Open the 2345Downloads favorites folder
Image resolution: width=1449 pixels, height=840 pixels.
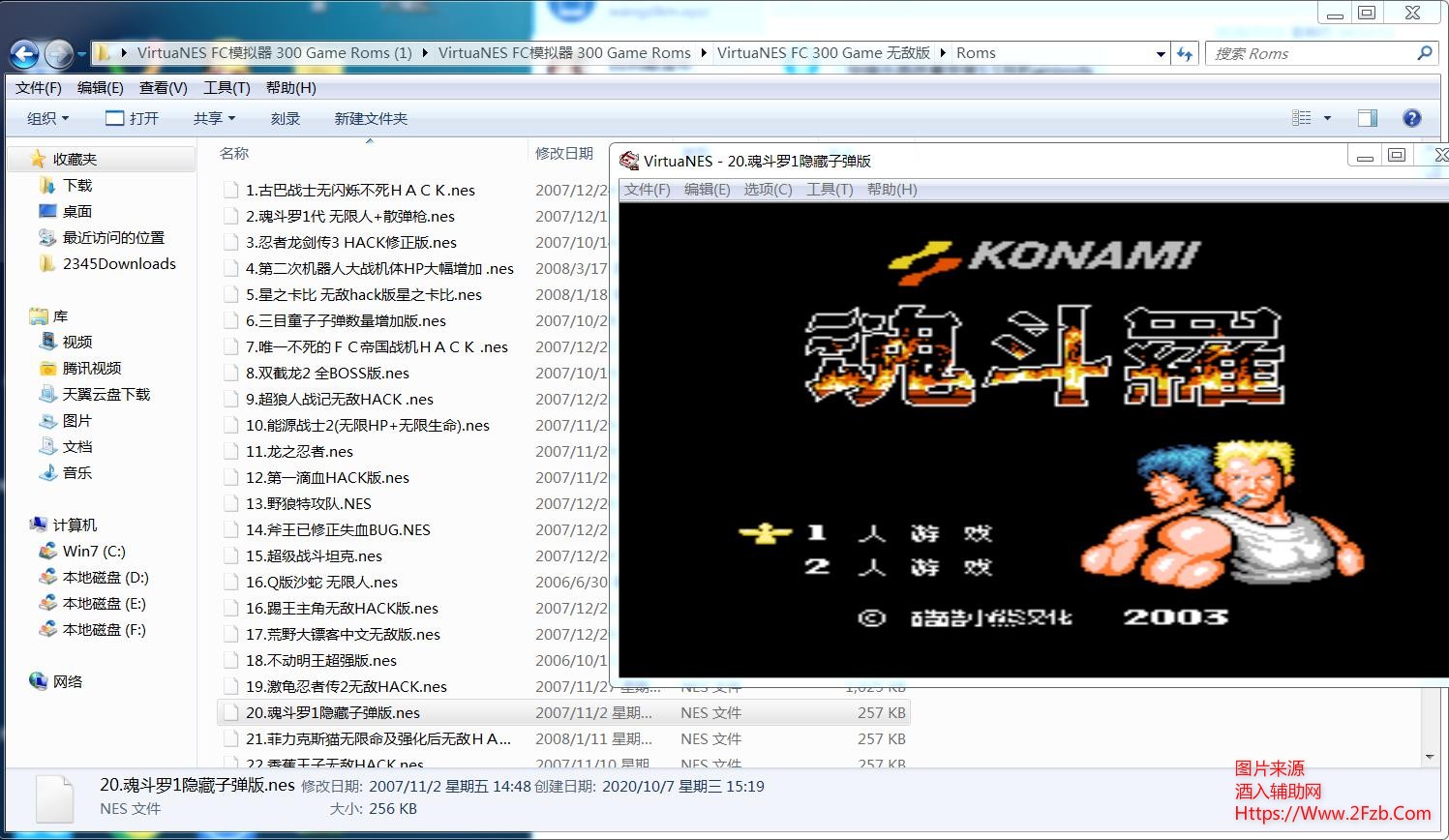click(118, 263)
